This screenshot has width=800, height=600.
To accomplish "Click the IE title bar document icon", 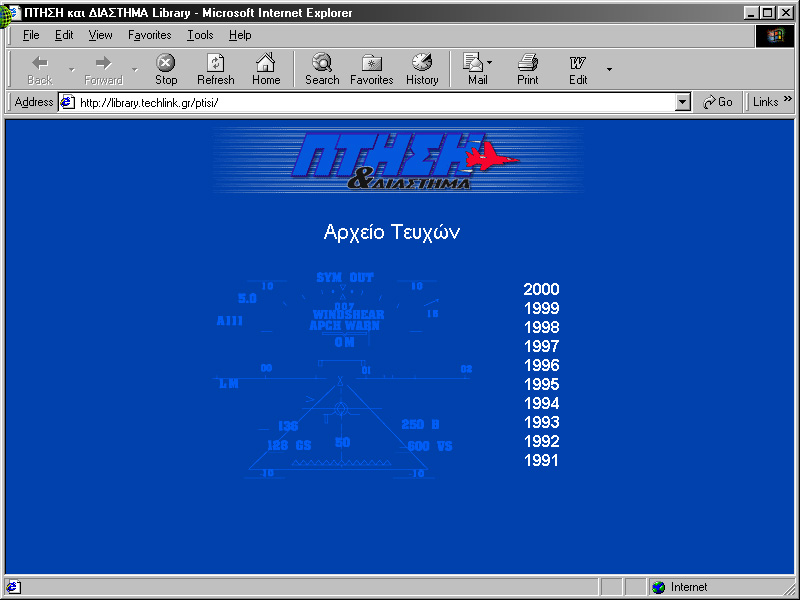I will (x=15, y=13).
